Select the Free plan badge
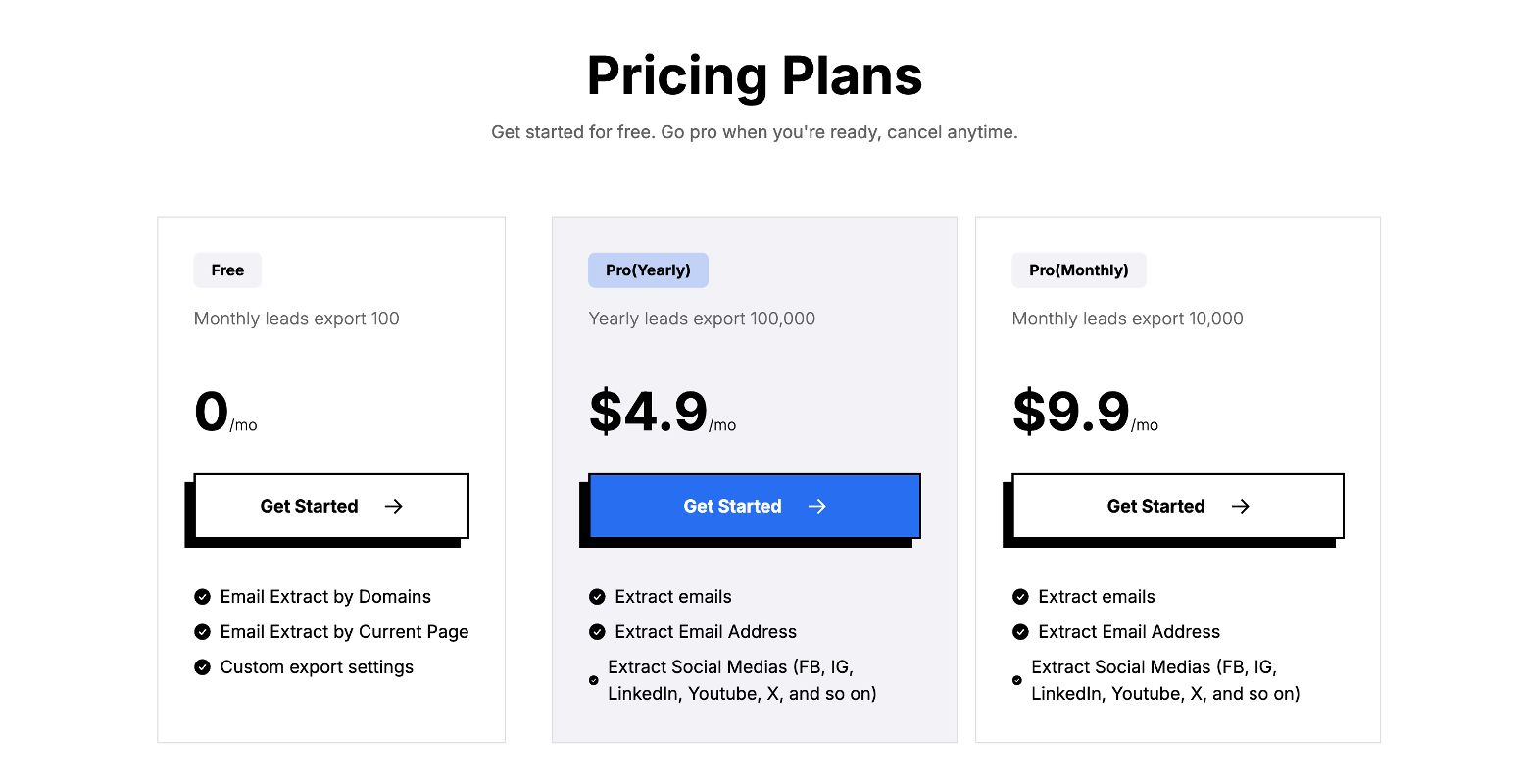The height and width of the screenshot is (784, 1524). 227,270
